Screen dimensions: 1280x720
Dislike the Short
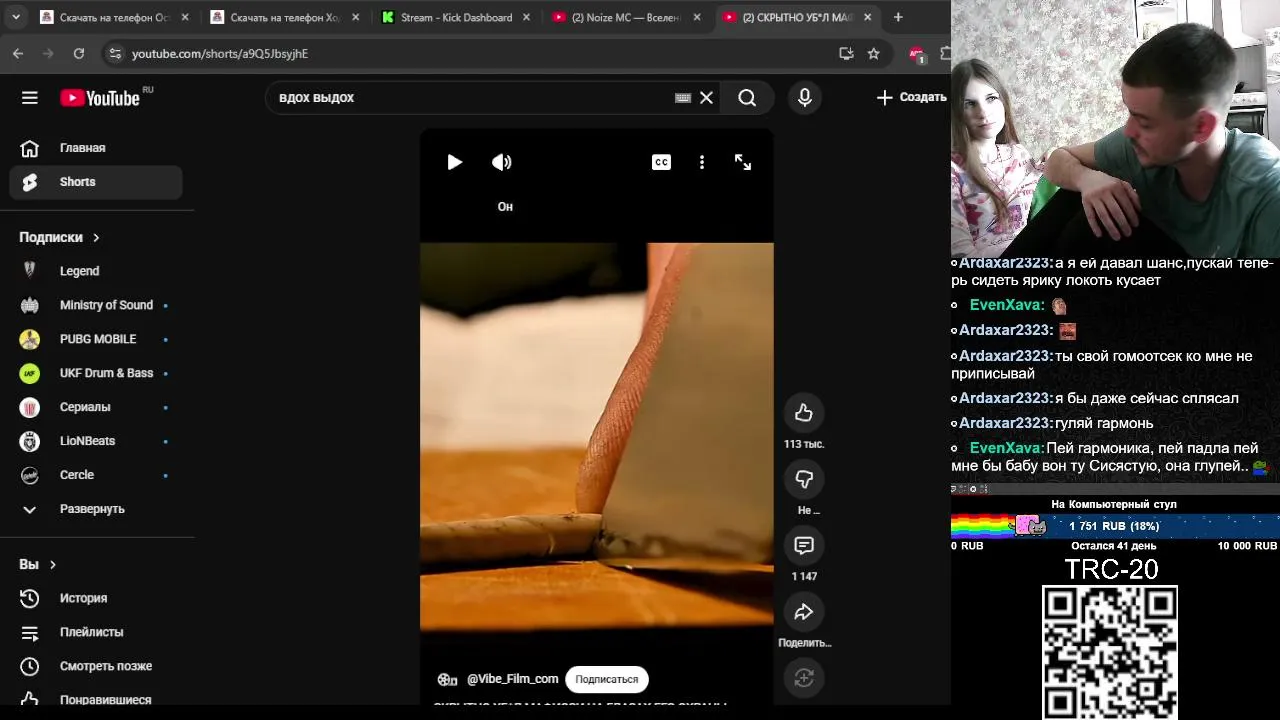tap(804, 479)
